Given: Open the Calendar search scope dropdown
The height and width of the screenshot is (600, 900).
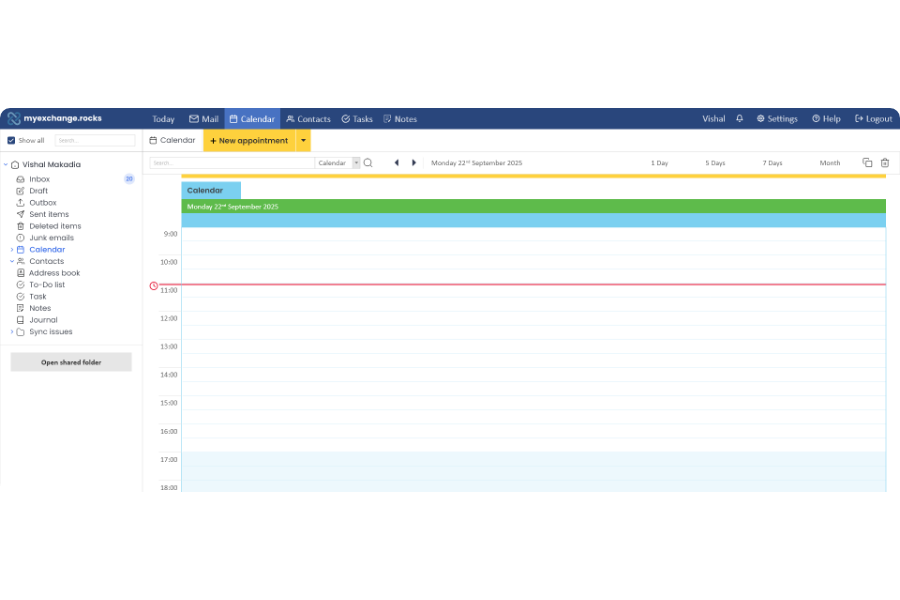Looking at the screenshot, I should (x=356, y=163).
